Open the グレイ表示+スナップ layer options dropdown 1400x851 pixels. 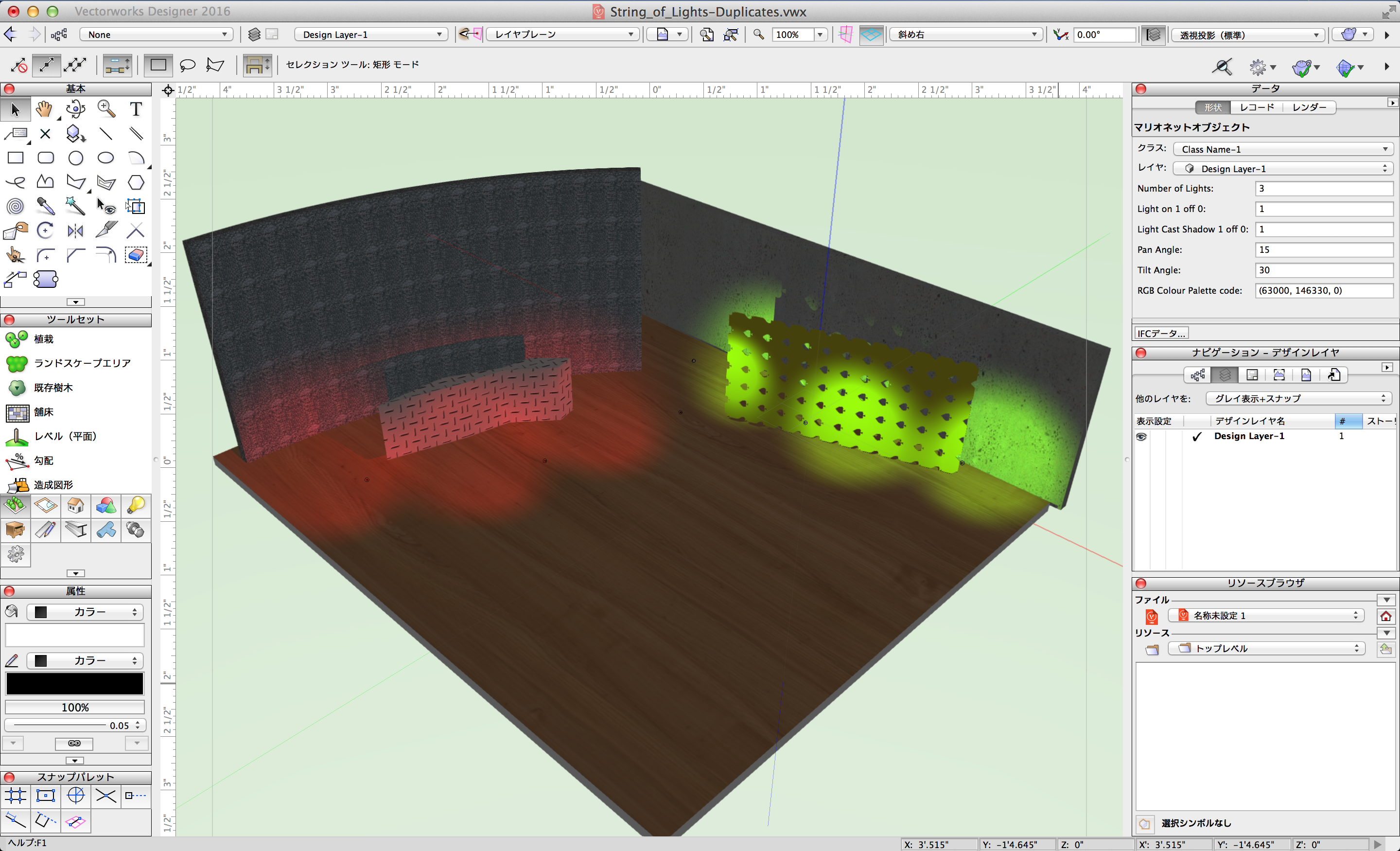(1298, 398)
